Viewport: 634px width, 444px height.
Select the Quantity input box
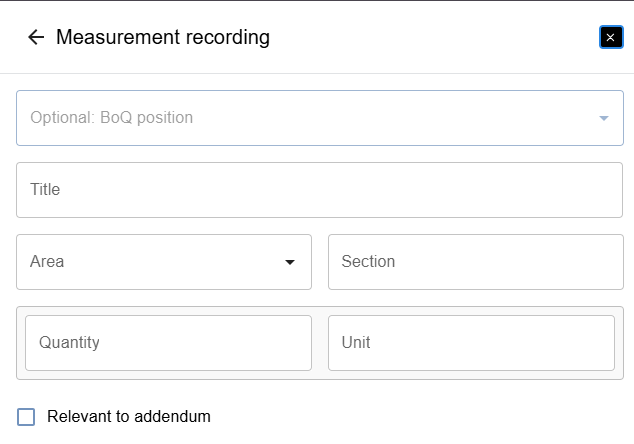tap(168, 343)
